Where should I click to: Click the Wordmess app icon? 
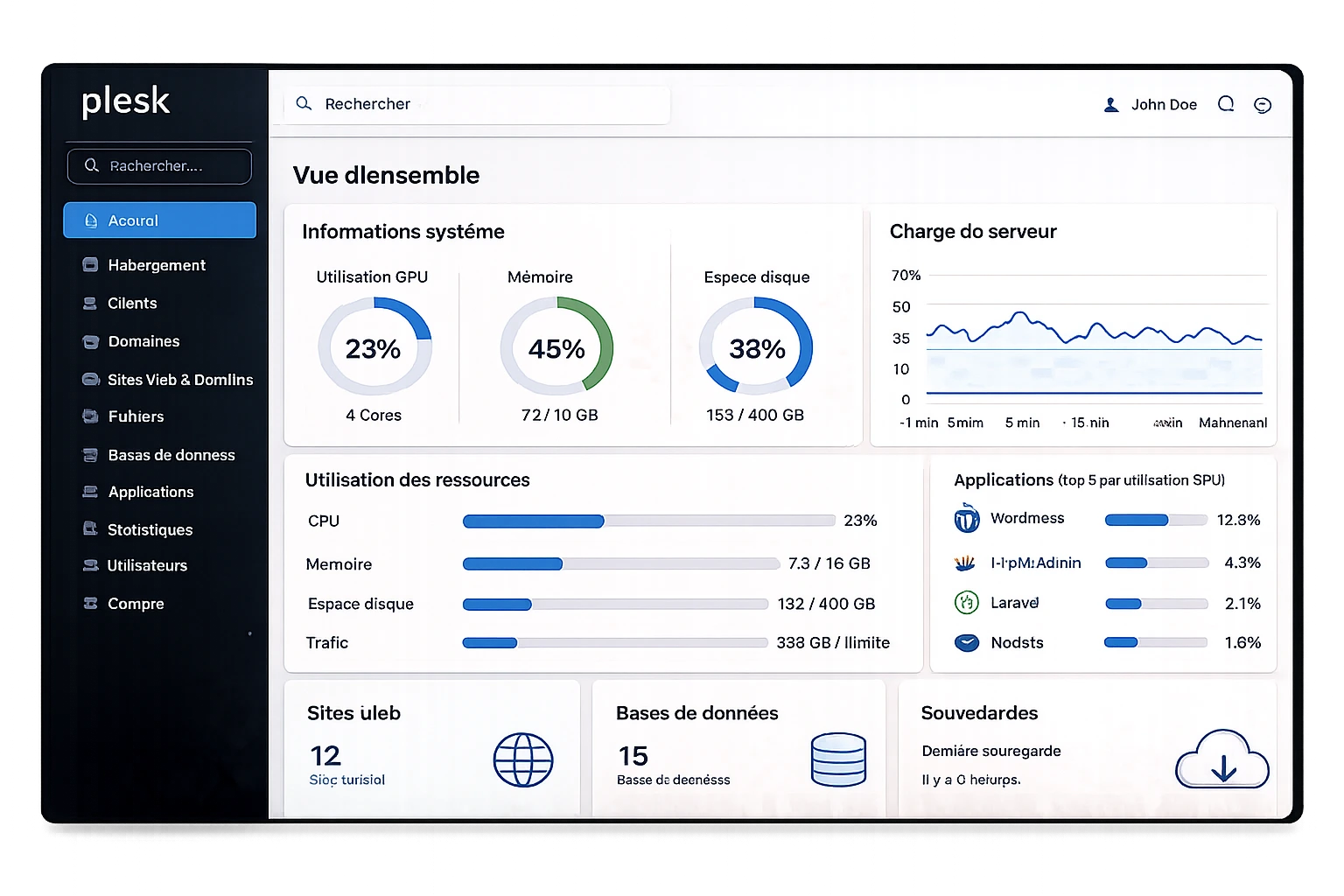coord(966,519)
